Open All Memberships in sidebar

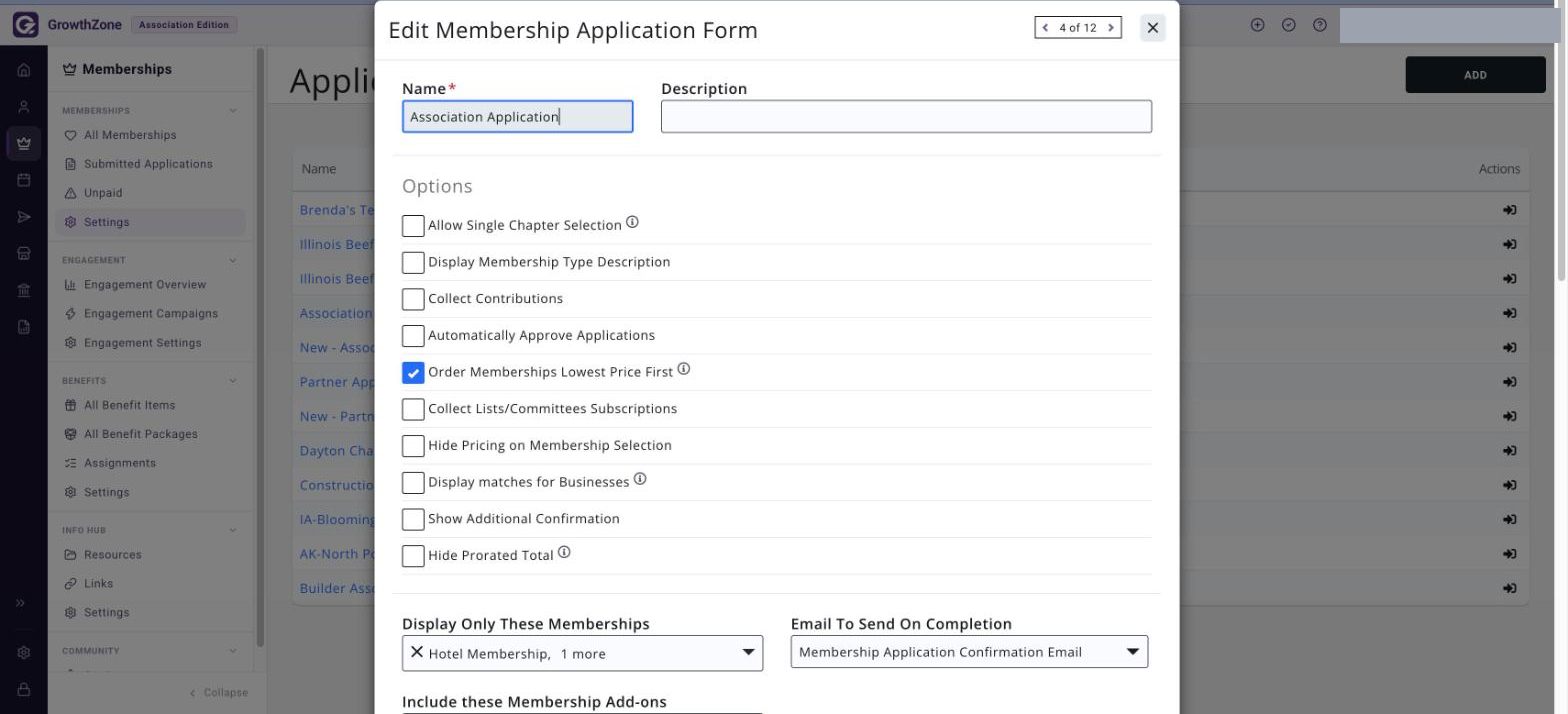point(130,135)
